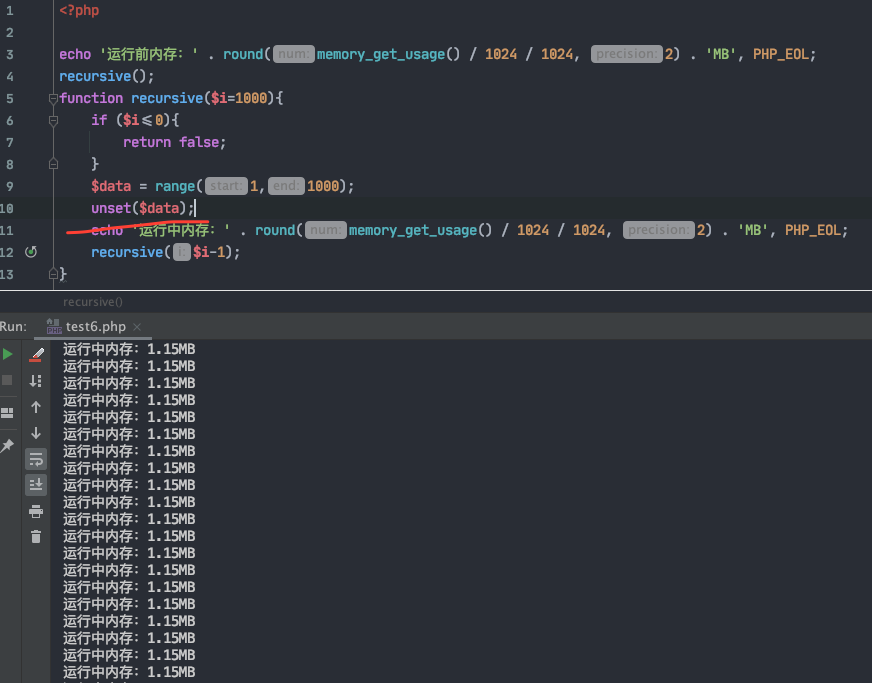Click the recursive(); call on line 4
Image resolution: width=872 pixels, height=683 pixels.
click(107, 76)
